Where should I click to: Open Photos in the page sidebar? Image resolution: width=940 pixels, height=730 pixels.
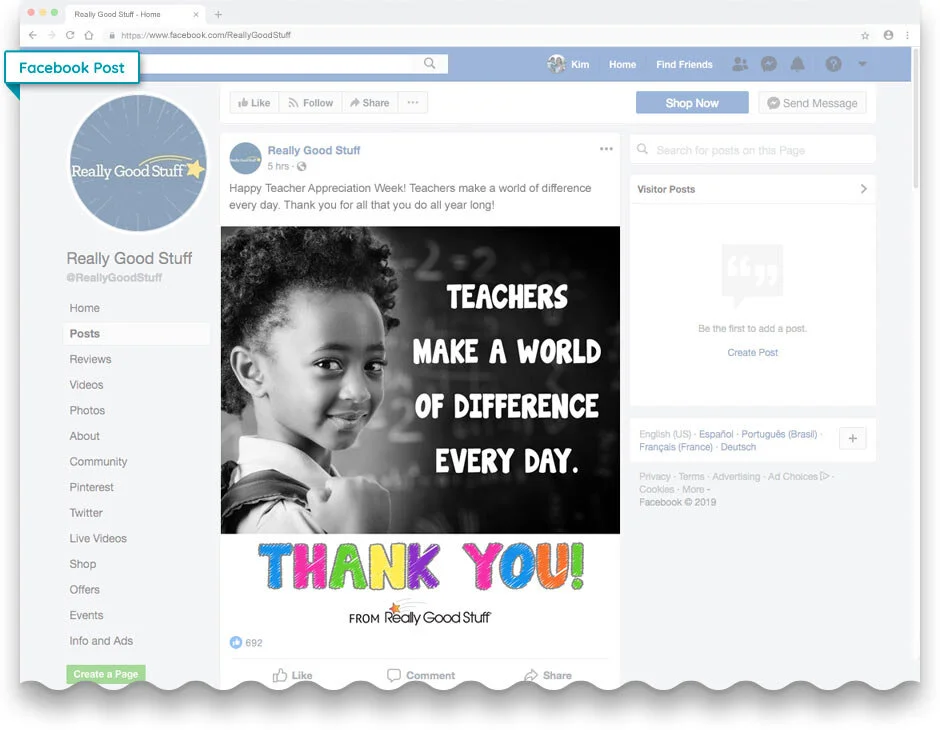point(87,411)
